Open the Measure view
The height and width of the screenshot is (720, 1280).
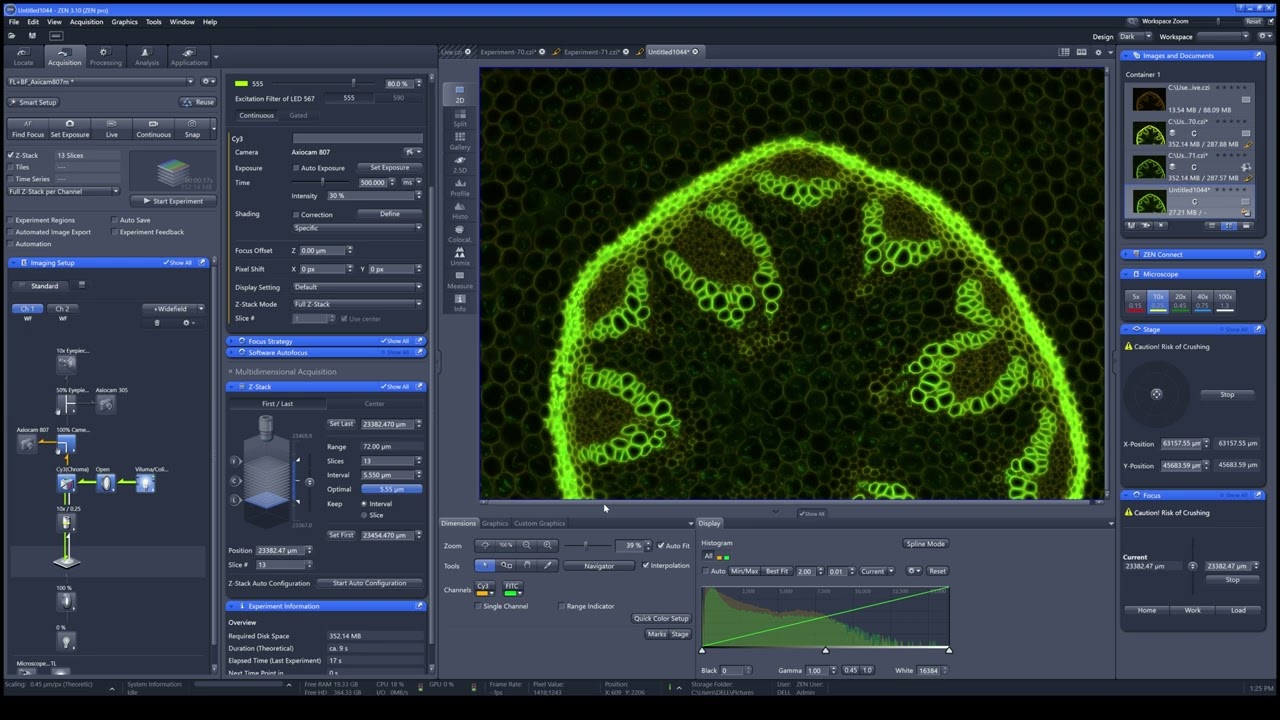point(460,279)
